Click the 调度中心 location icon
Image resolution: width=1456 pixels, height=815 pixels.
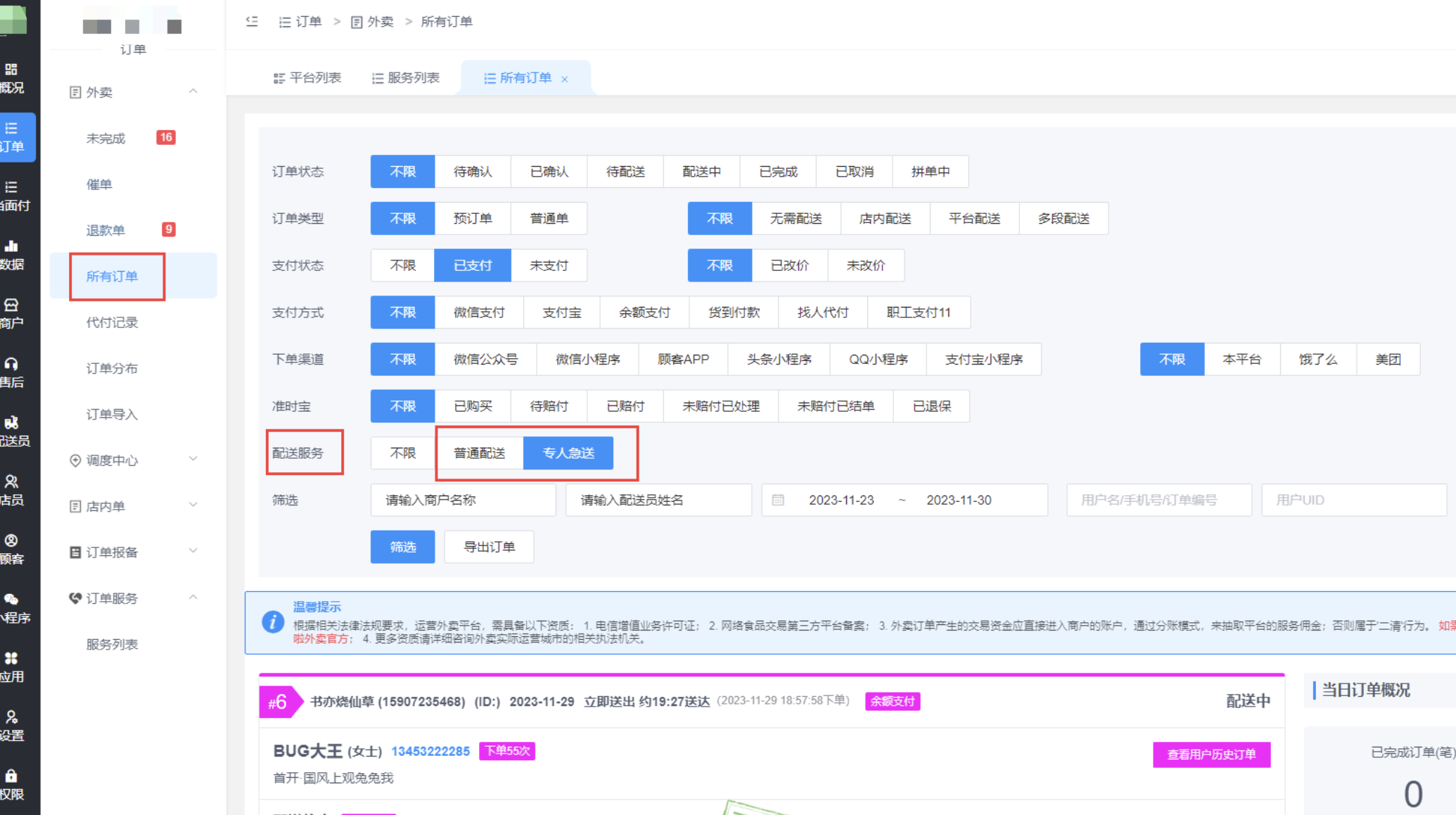[x=75, y=460]
